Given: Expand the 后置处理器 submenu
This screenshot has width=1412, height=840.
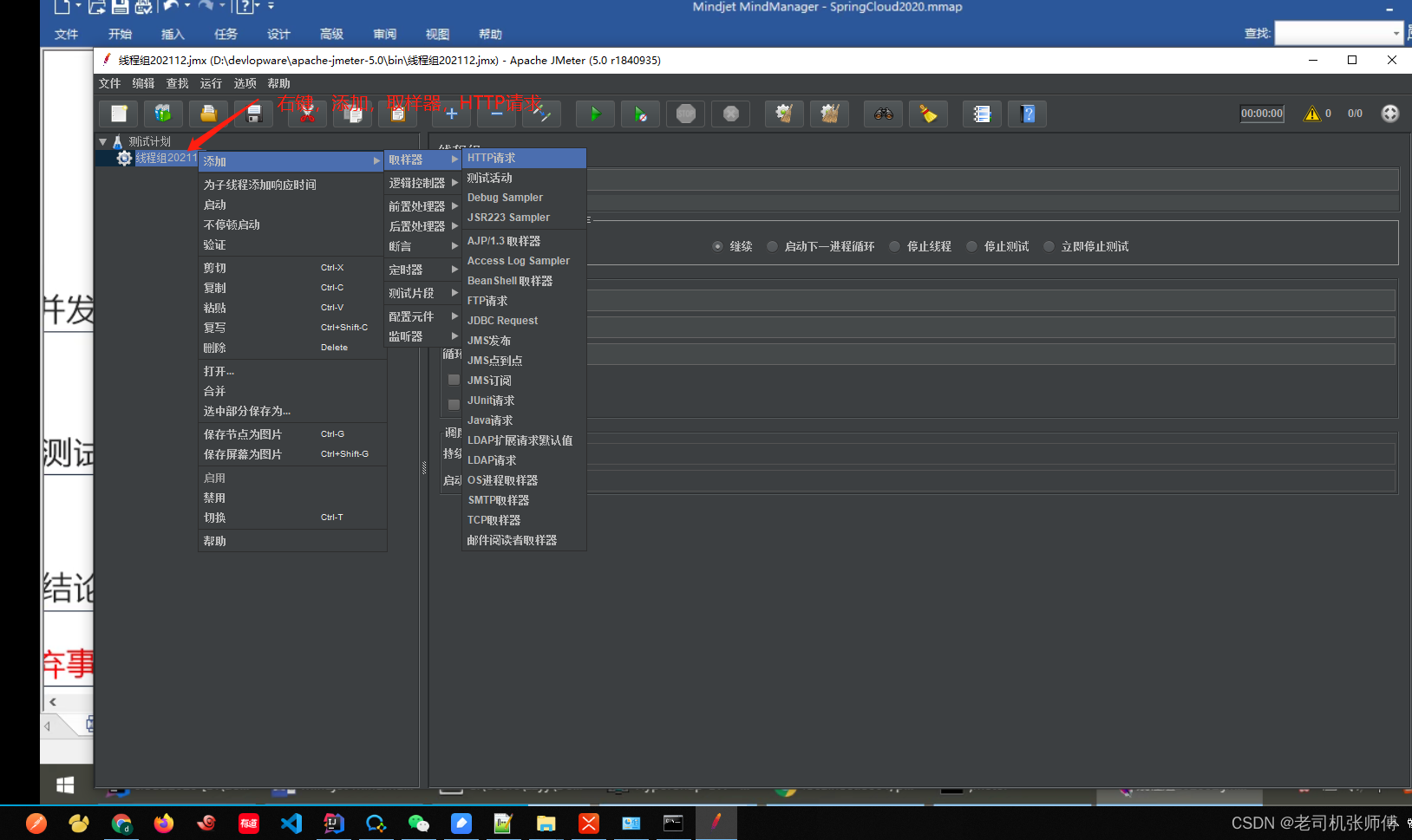Looking at the screenshot, I should [423, 226].
